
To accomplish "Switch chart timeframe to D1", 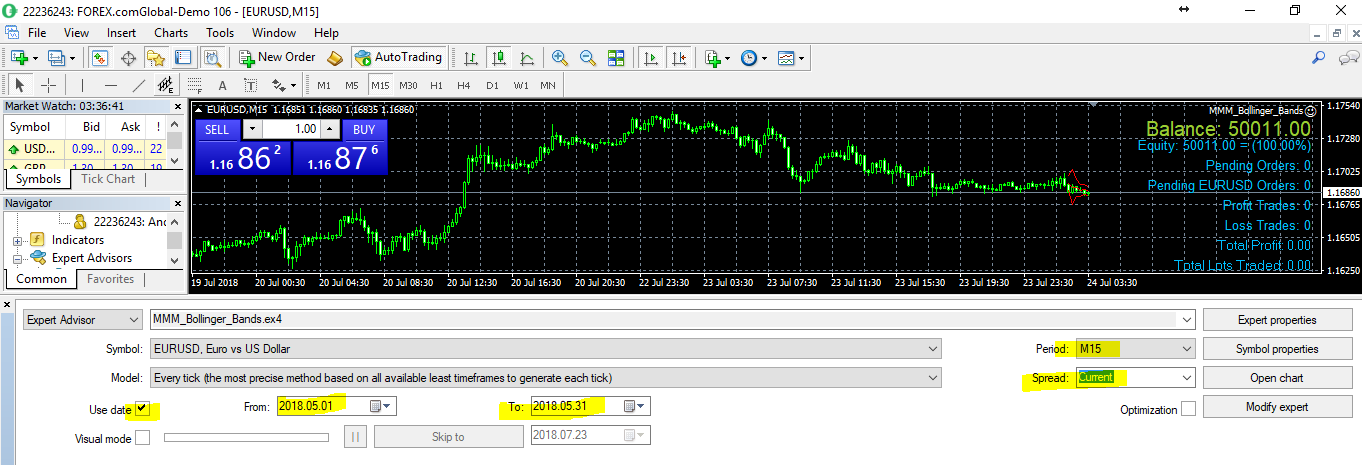I will pos(492,85).
